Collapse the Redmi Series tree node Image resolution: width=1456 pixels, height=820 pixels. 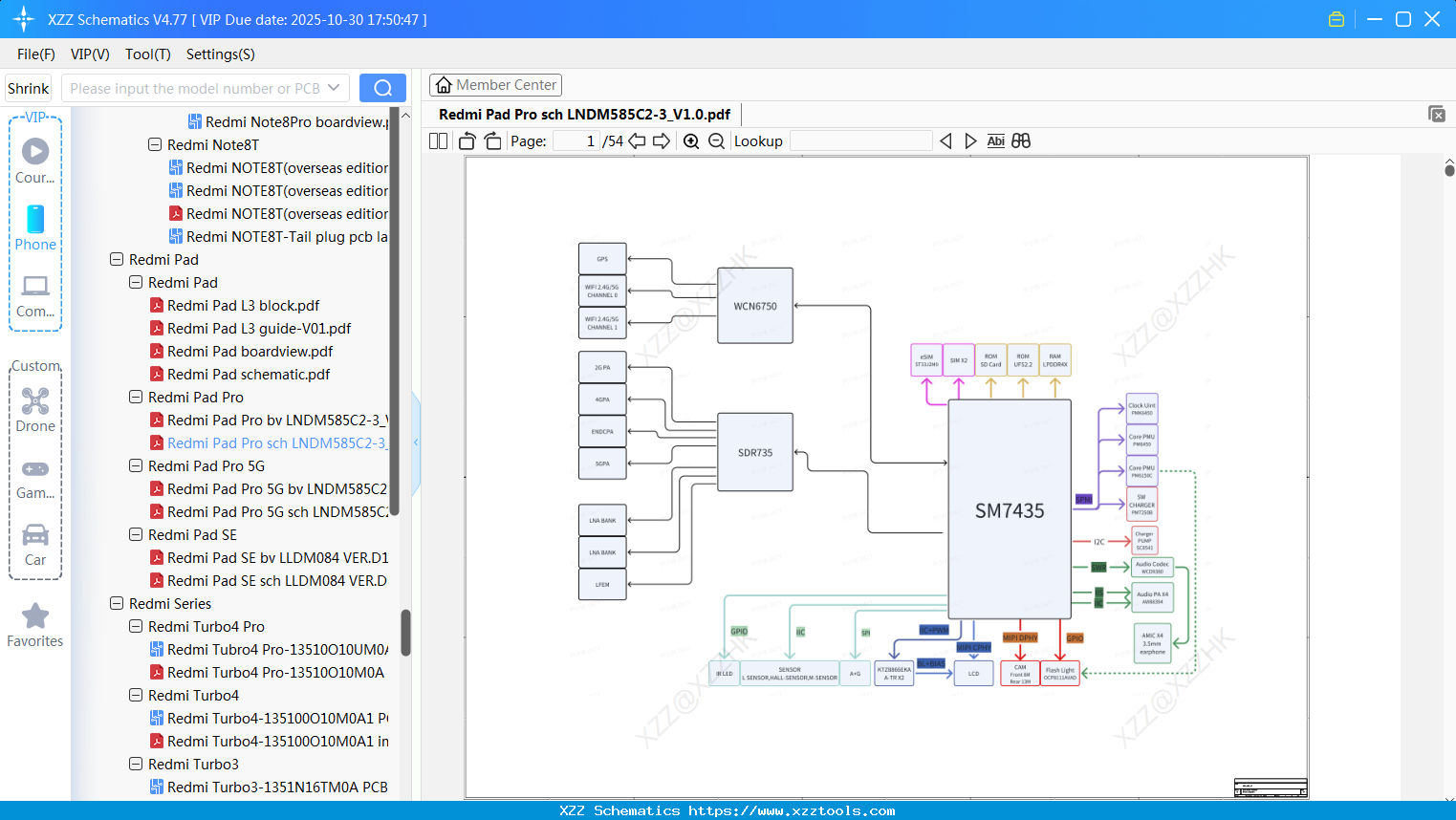(117, 604)
